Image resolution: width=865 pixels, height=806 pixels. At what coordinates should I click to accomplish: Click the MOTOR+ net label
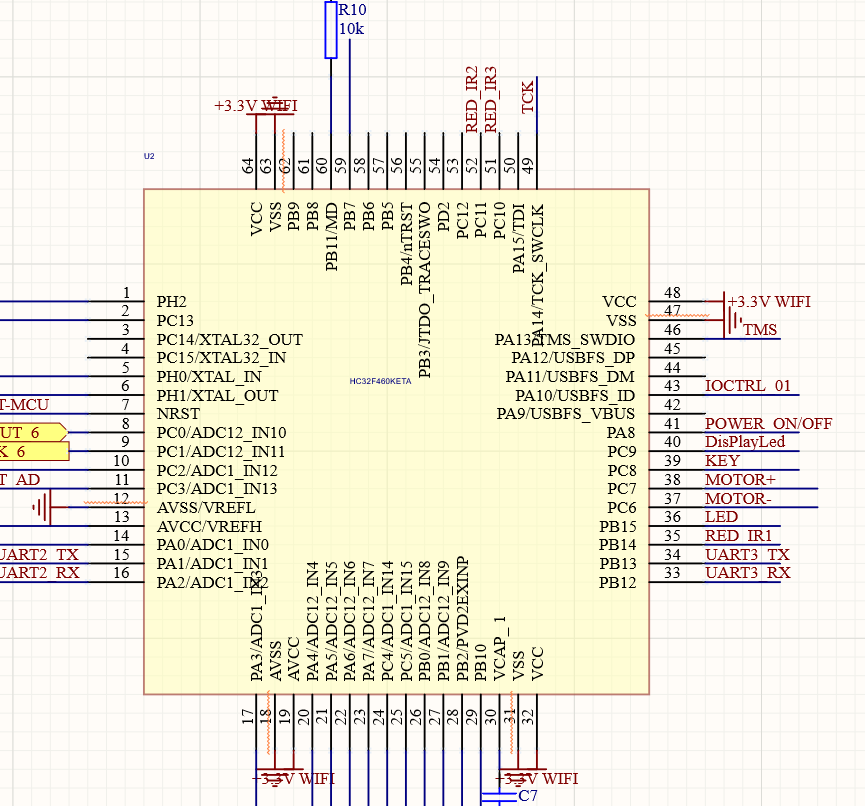(740, 479)
